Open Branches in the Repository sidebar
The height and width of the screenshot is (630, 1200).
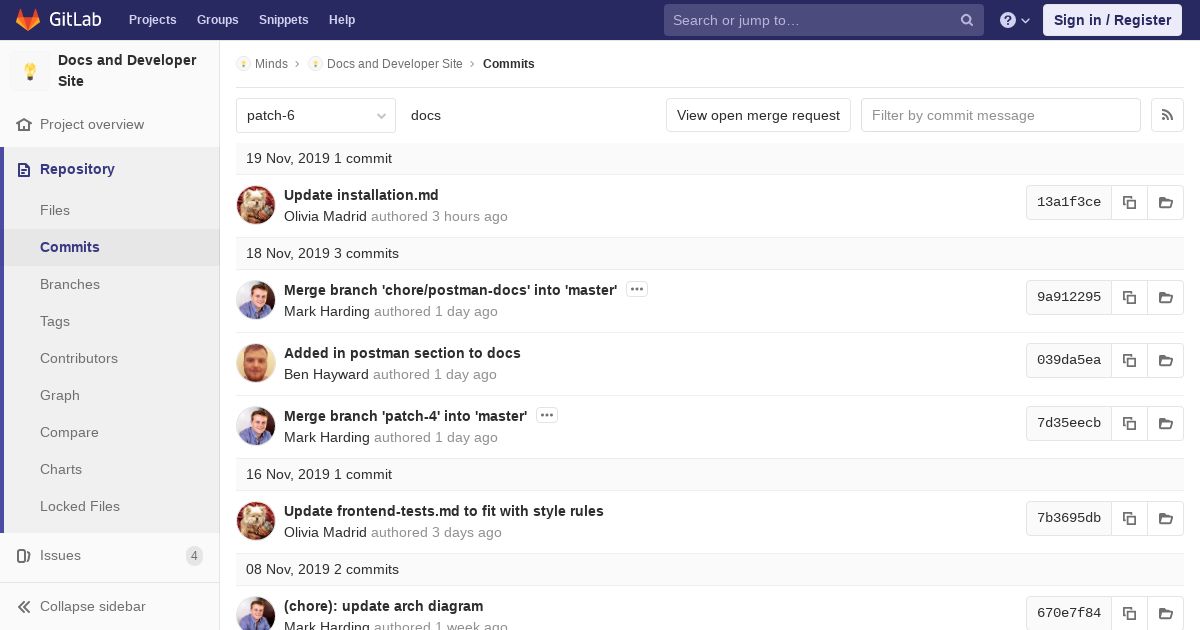(x=70, y=284)
